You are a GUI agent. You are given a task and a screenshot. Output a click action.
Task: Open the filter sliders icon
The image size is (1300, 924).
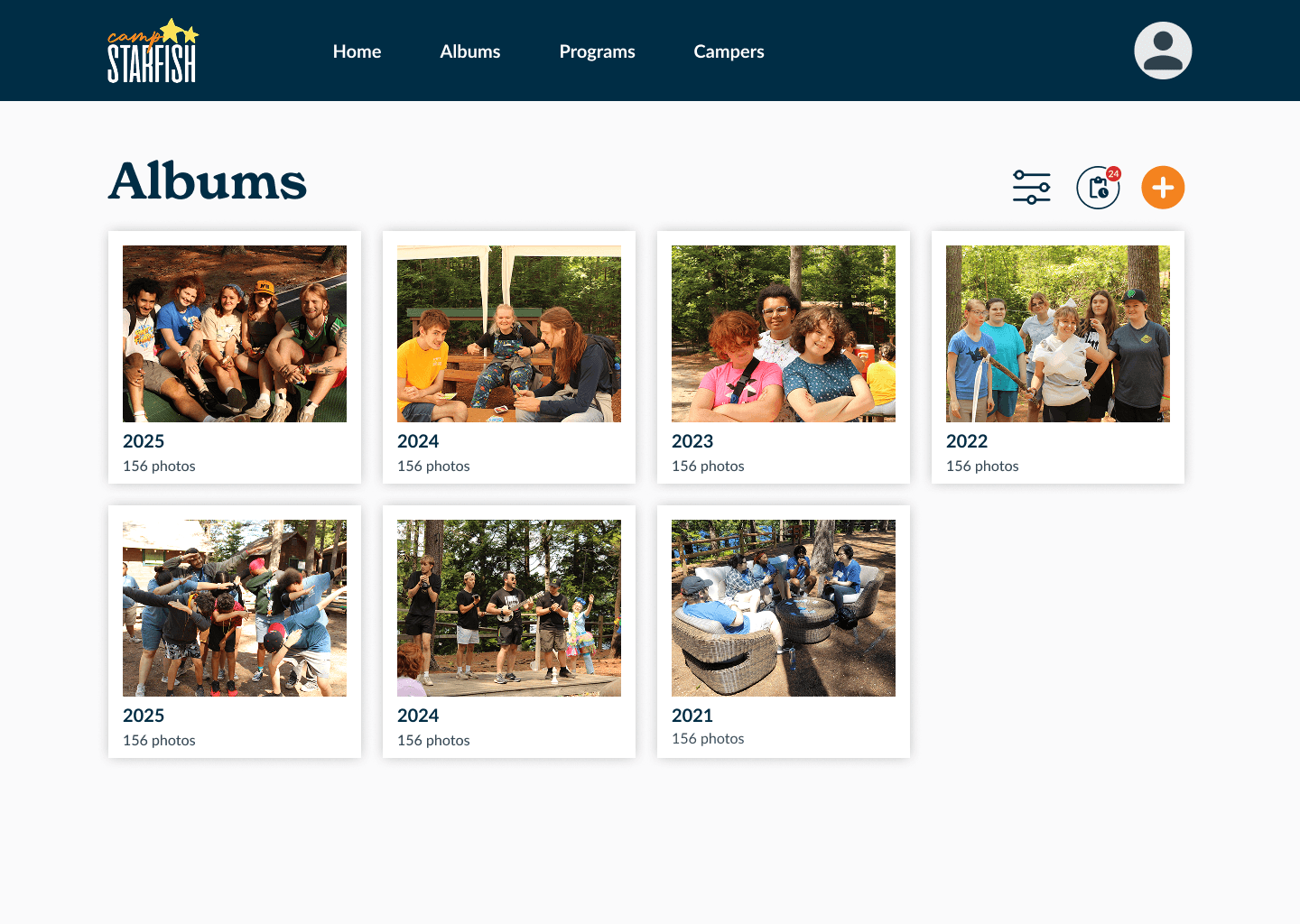click(x=1032, y=188)
